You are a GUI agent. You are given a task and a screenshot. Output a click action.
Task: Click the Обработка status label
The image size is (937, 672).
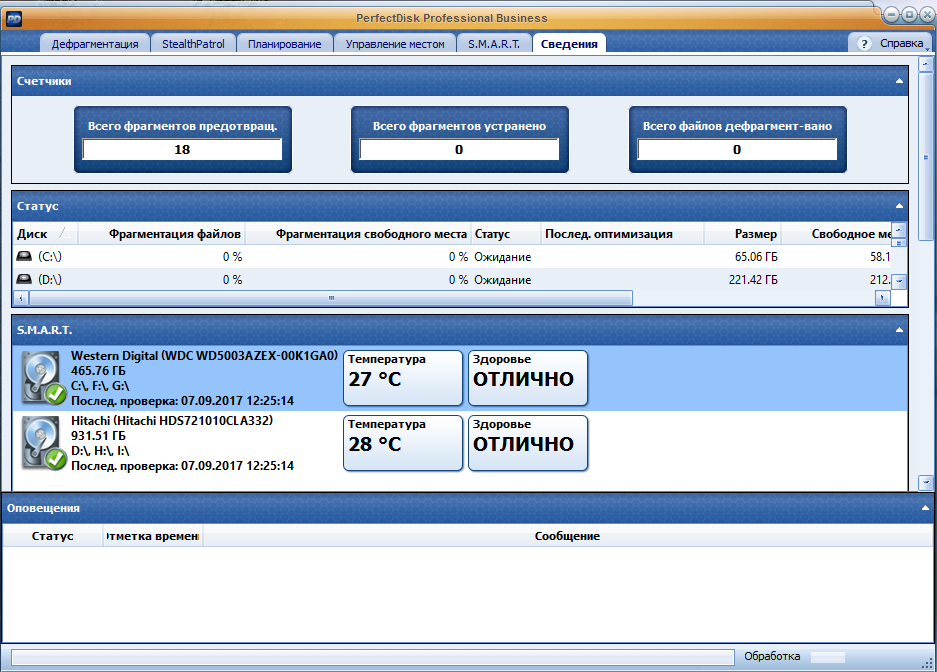click(772, 656)
